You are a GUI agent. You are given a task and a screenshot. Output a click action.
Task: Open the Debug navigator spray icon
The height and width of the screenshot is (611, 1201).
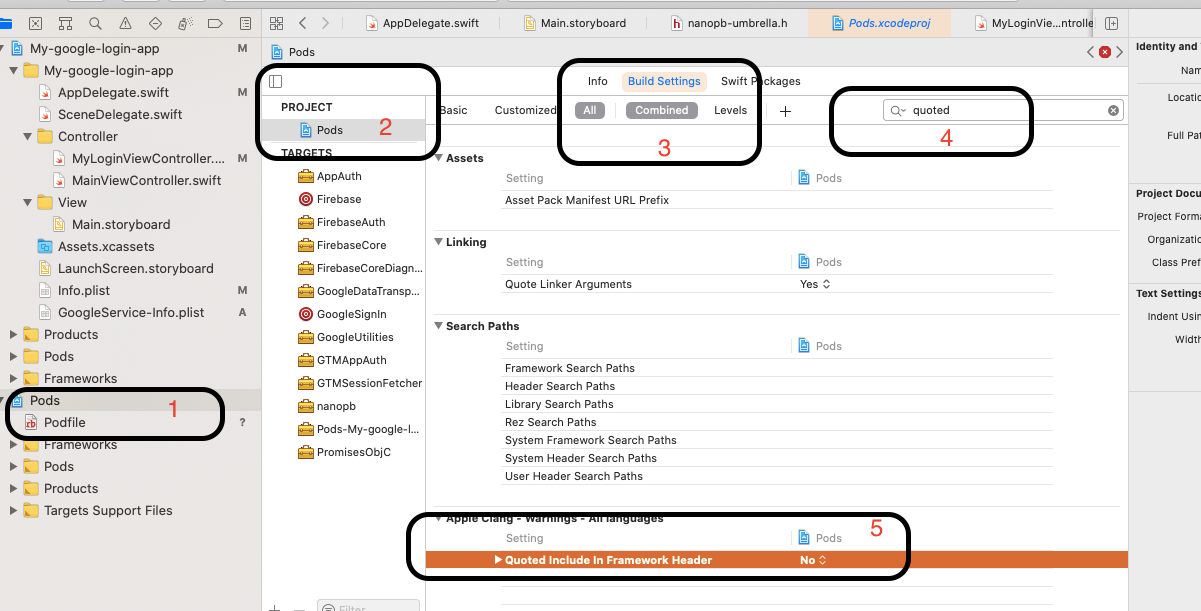tap(185, 22)
